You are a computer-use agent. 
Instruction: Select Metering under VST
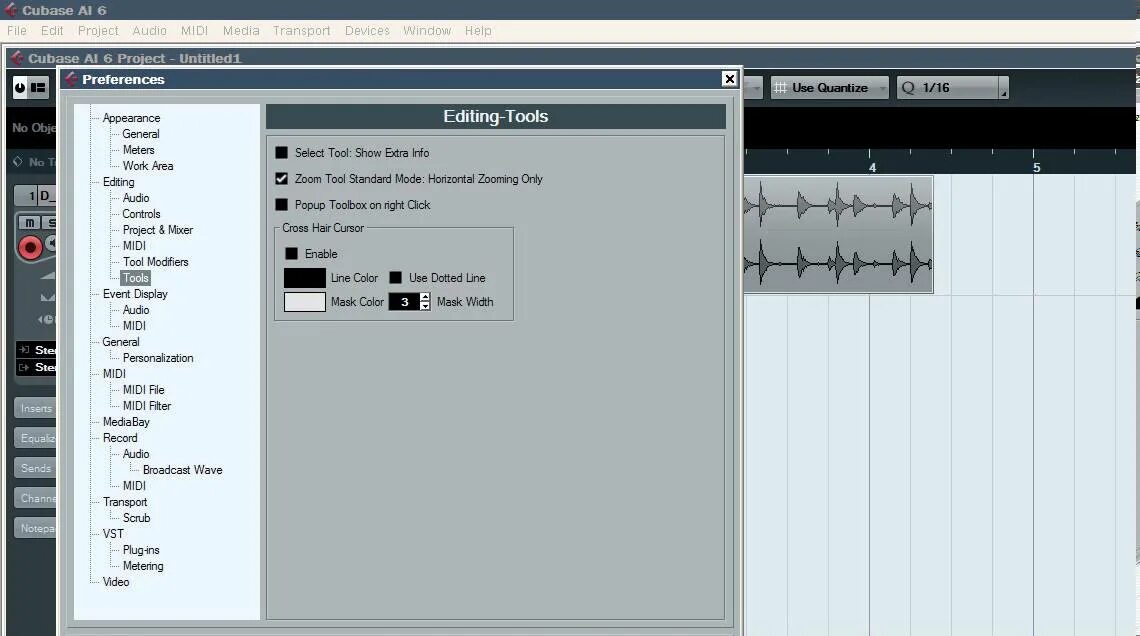click(142, 565)
